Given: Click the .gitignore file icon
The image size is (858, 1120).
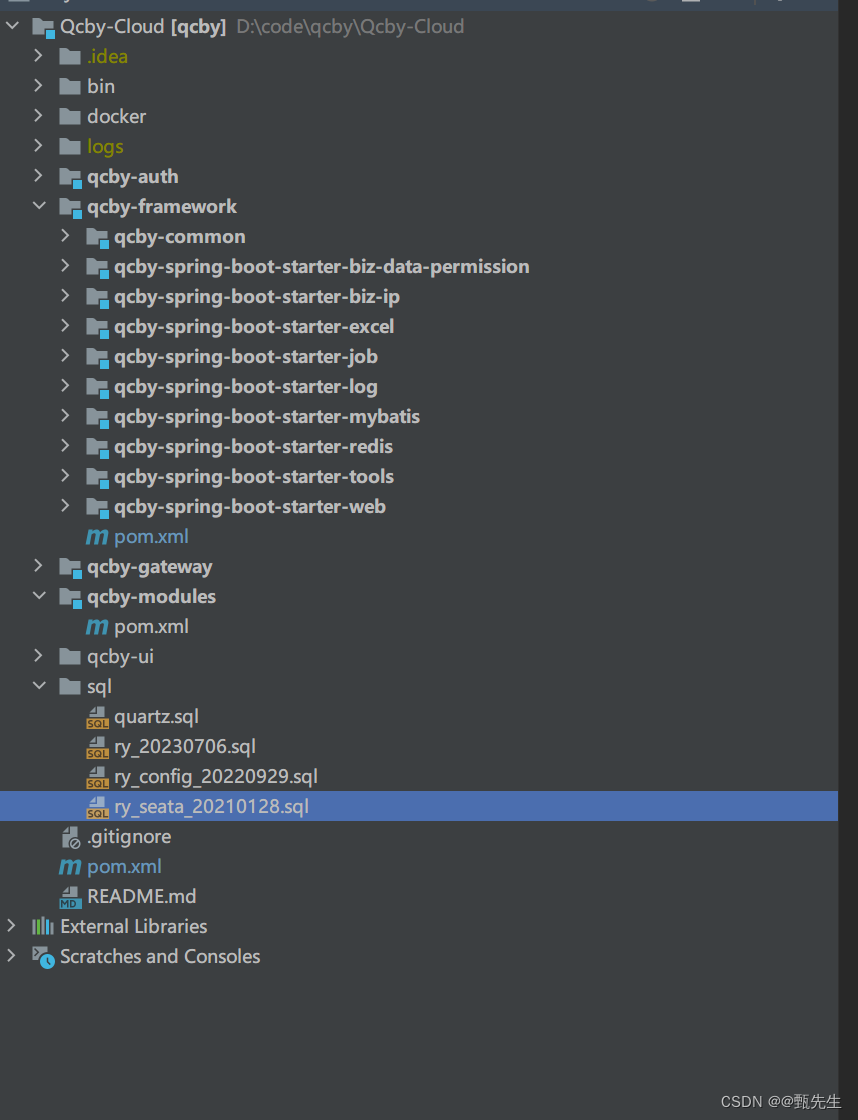Looking at the screenshot, I should coord(69,836).
